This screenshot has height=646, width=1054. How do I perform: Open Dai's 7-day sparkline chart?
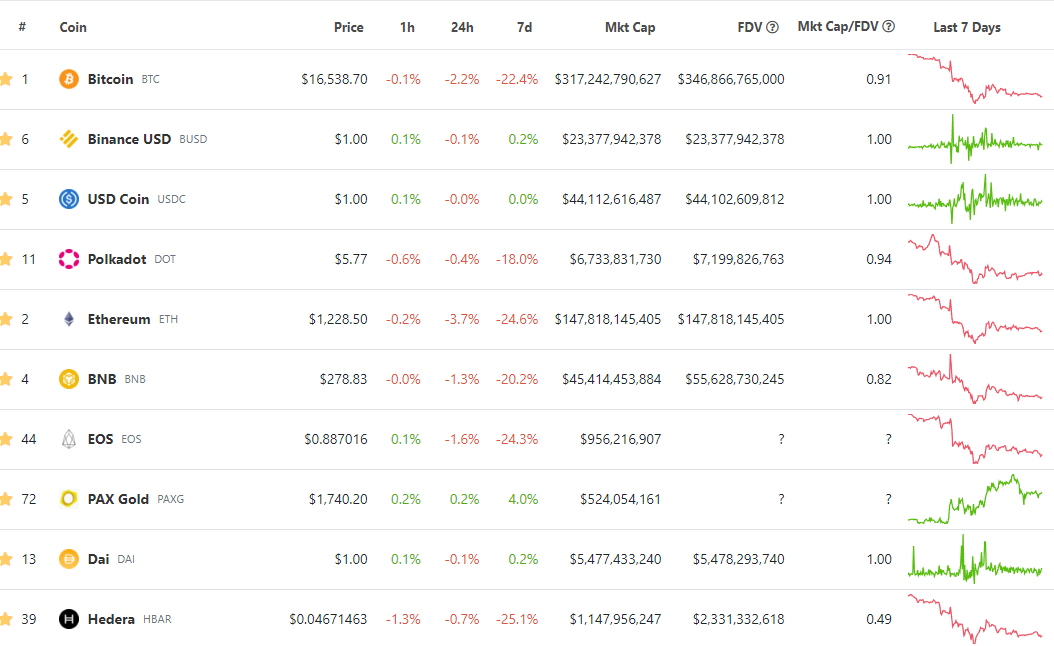coord(975,559)
